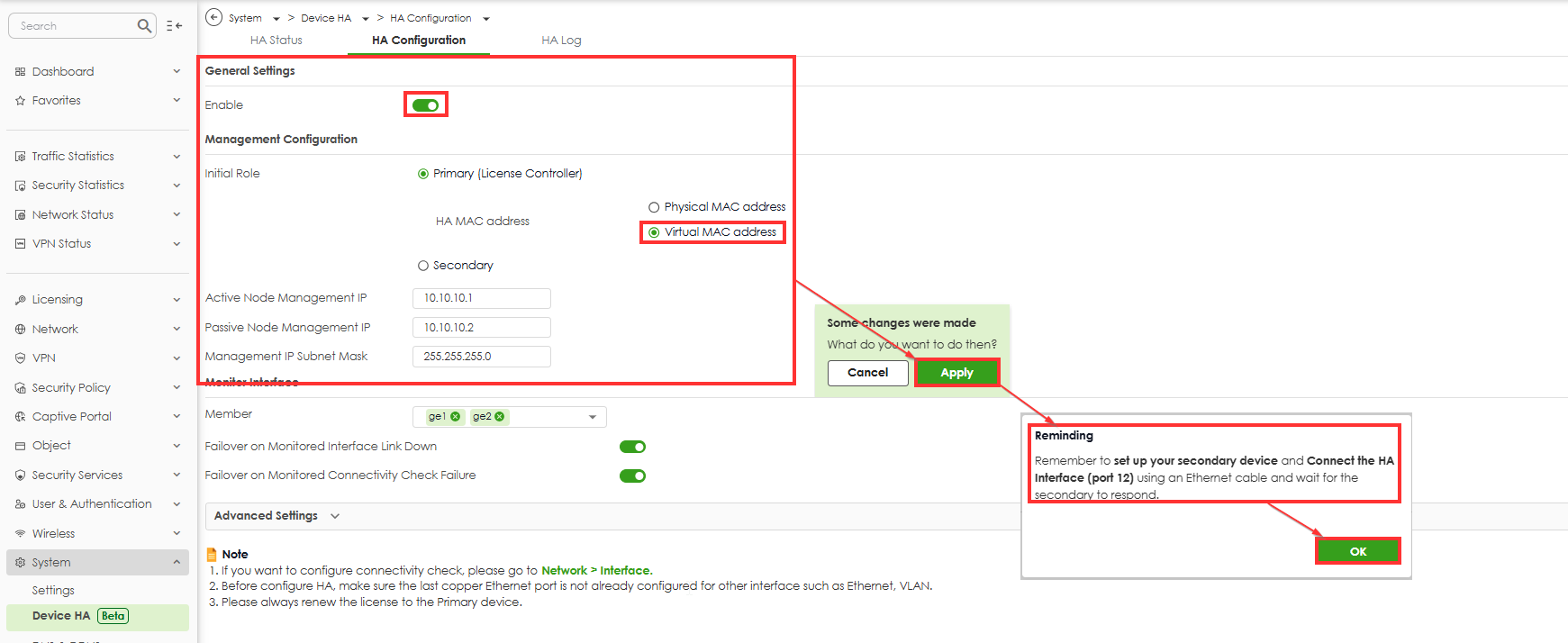The width and height of the screenshot is (1568, 643).
Task: Click the Network Status icon
Action: (20, 215)
